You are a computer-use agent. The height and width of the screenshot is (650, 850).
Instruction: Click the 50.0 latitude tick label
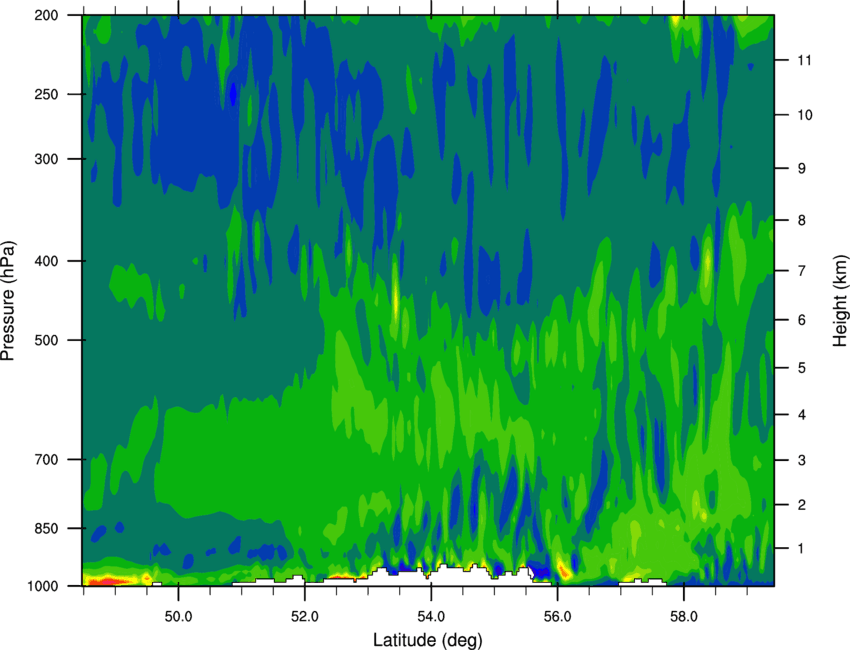(x=178, y=616)
